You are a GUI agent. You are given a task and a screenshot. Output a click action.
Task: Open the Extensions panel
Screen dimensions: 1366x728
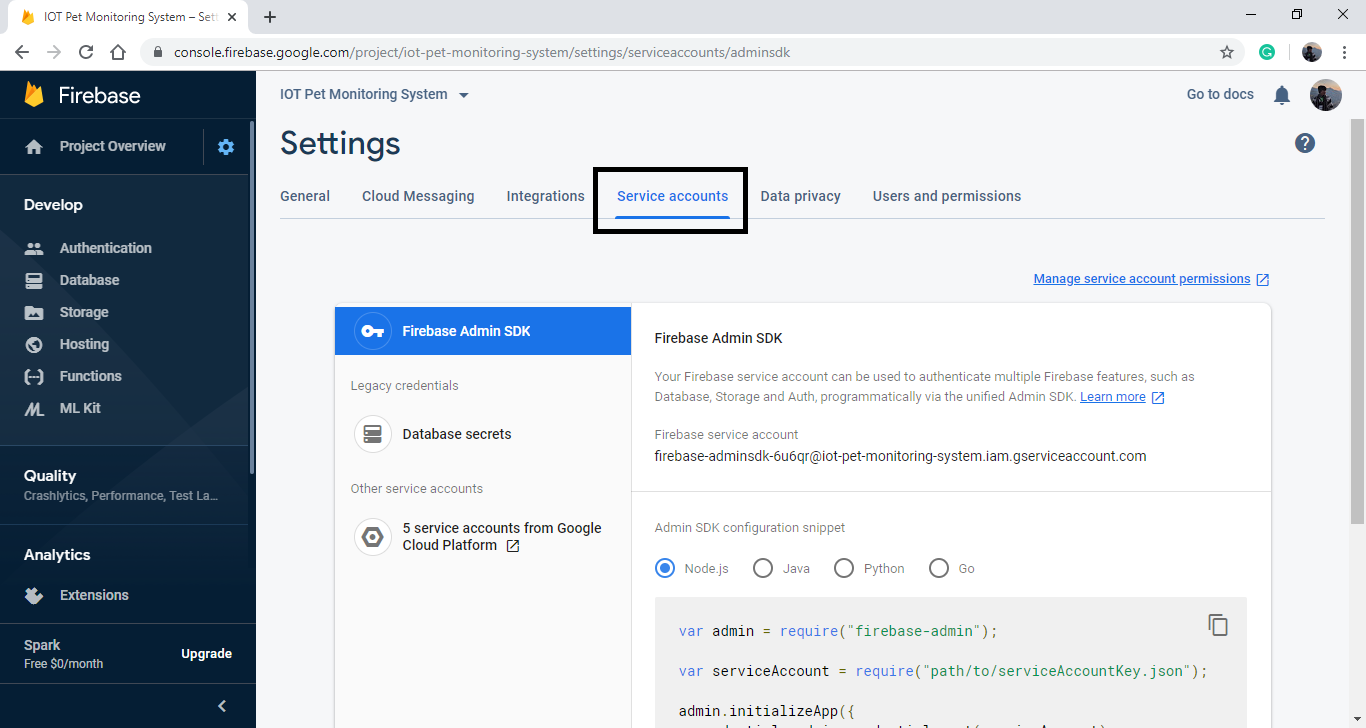coord(92,595)
